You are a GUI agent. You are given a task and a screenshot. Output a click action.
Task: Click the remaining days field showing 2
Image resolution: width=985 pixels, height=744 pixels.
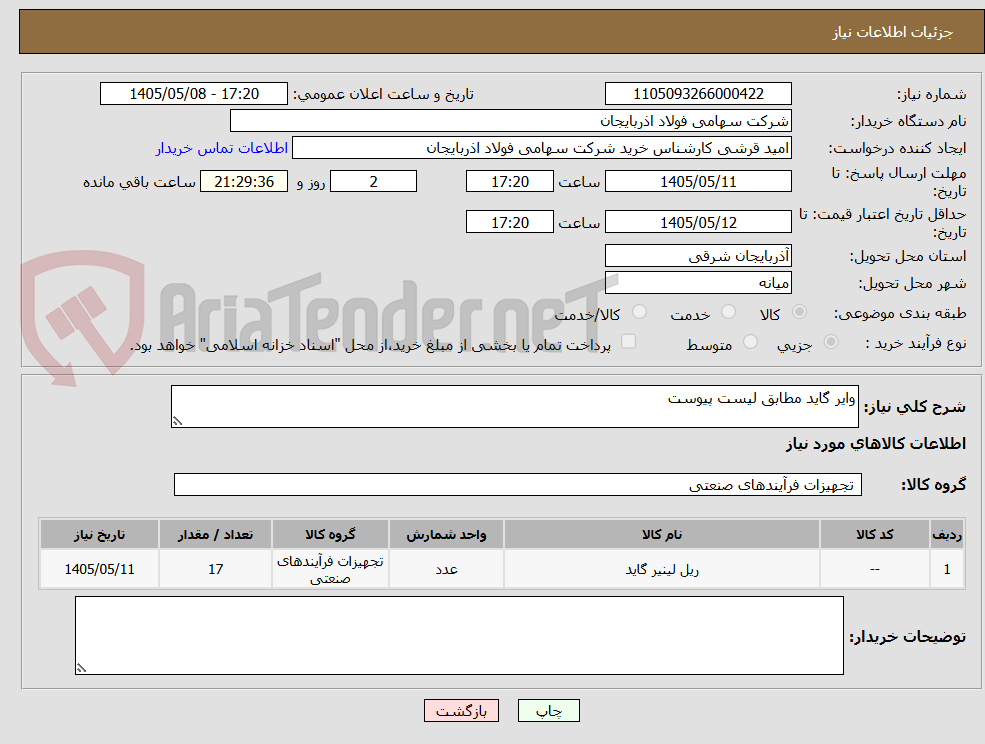(373, 182)
